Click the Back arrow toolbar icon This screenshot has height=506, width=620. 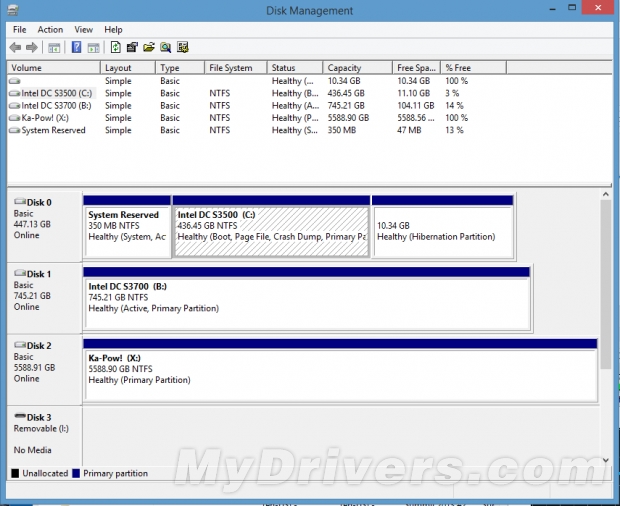[x=15, y=48]
